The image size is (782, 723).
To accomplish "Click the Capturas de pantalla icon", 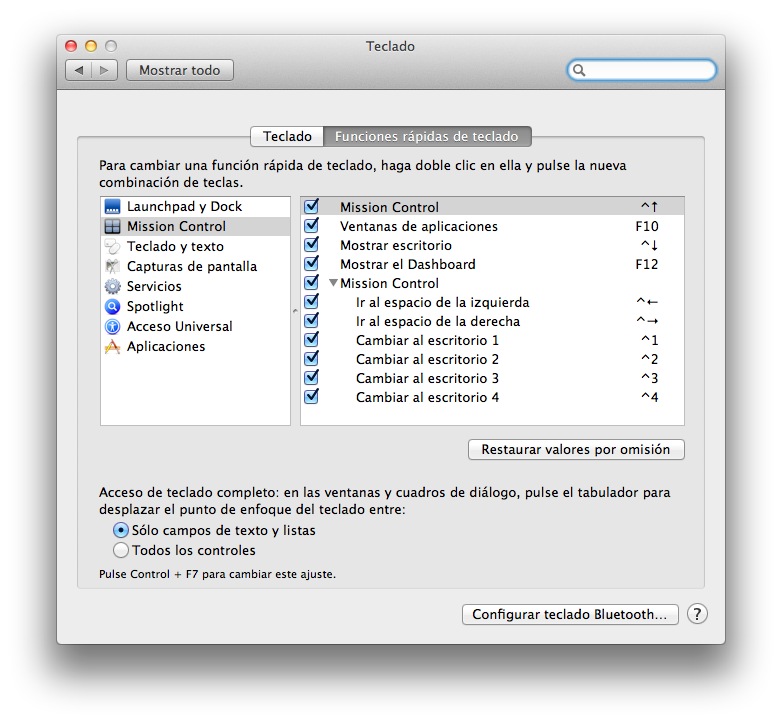I will click(112, 267).
